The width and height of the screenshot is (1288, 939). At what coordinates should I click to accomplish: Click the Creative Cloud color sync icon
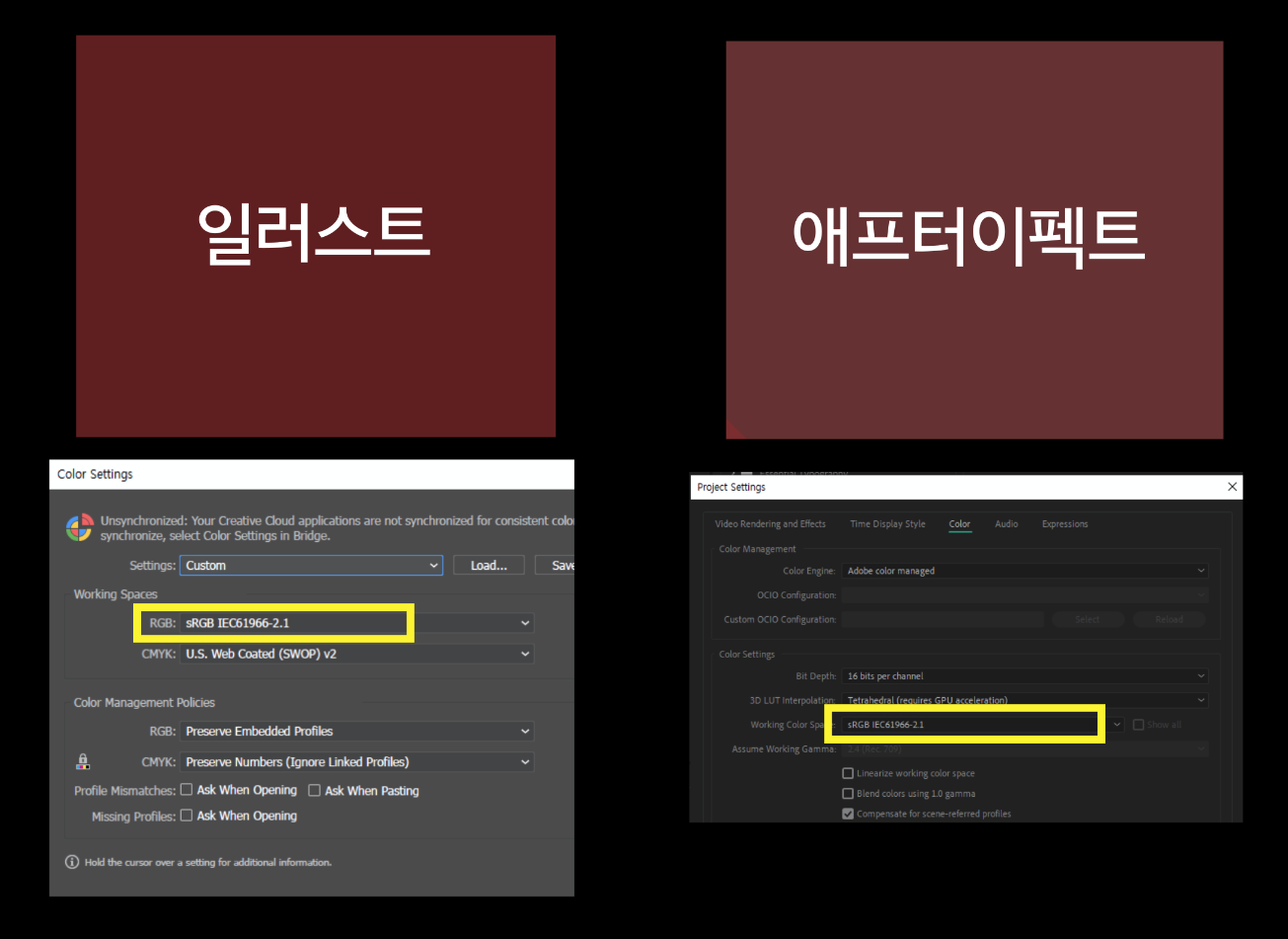coord(79,526)
